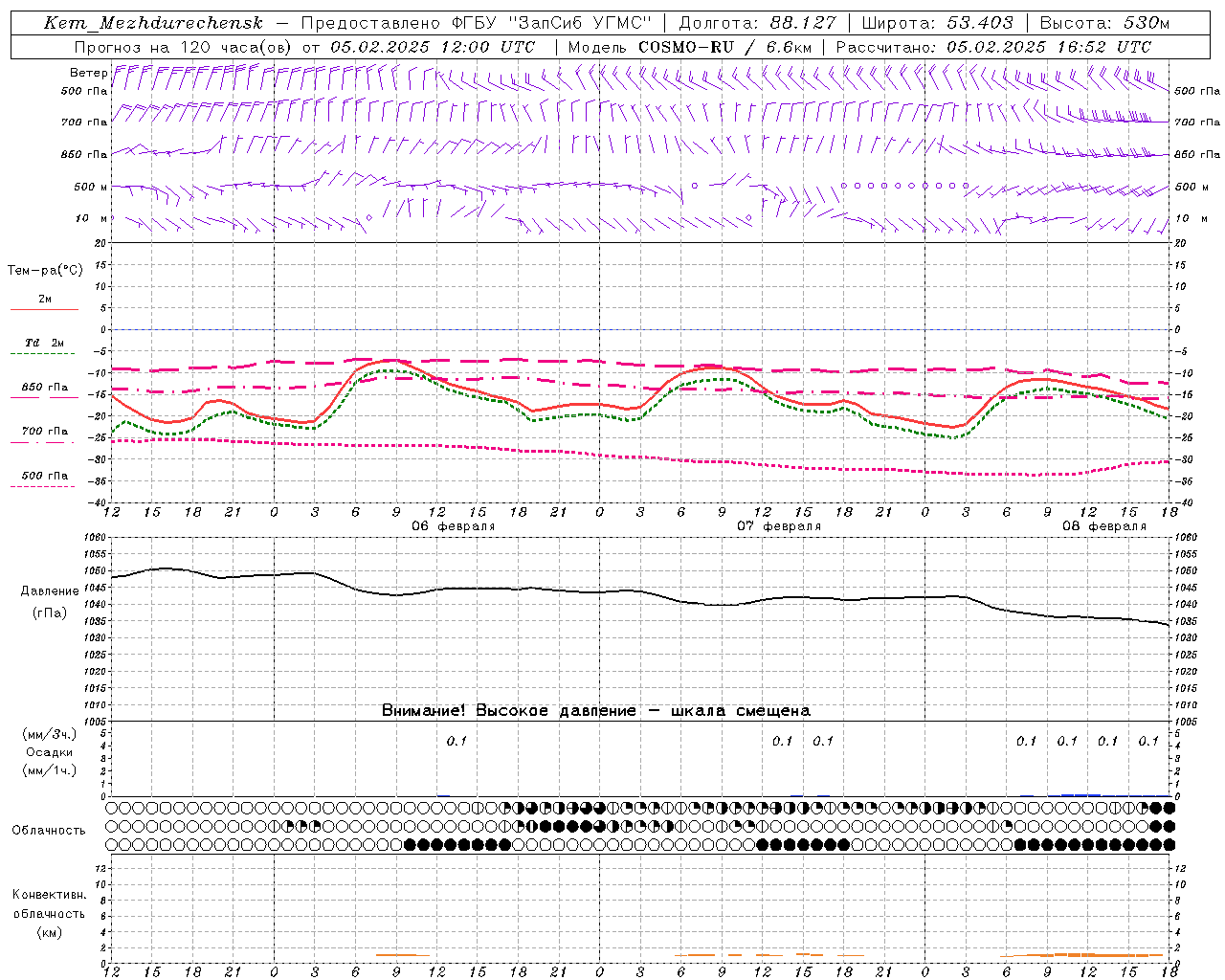Click '700 гПа' legend entry in temperature panel

pyautogui.click(x=45, y=432)
